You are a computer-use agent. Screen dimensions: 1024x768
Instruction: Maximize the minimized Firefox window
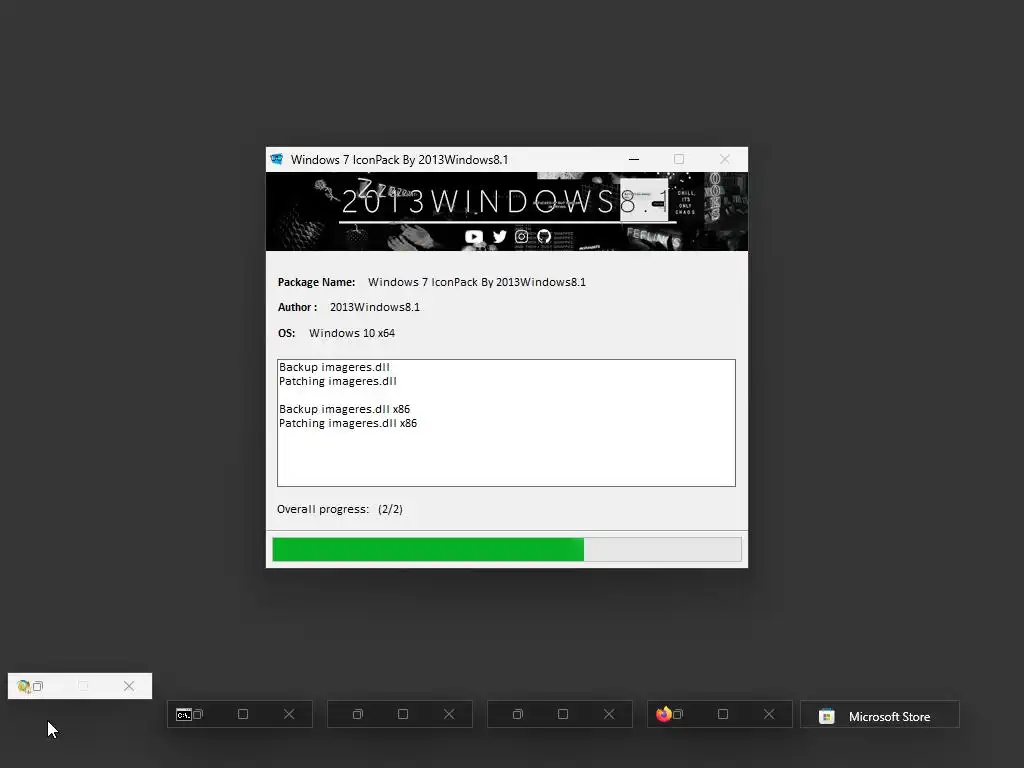tap(723, 714)
